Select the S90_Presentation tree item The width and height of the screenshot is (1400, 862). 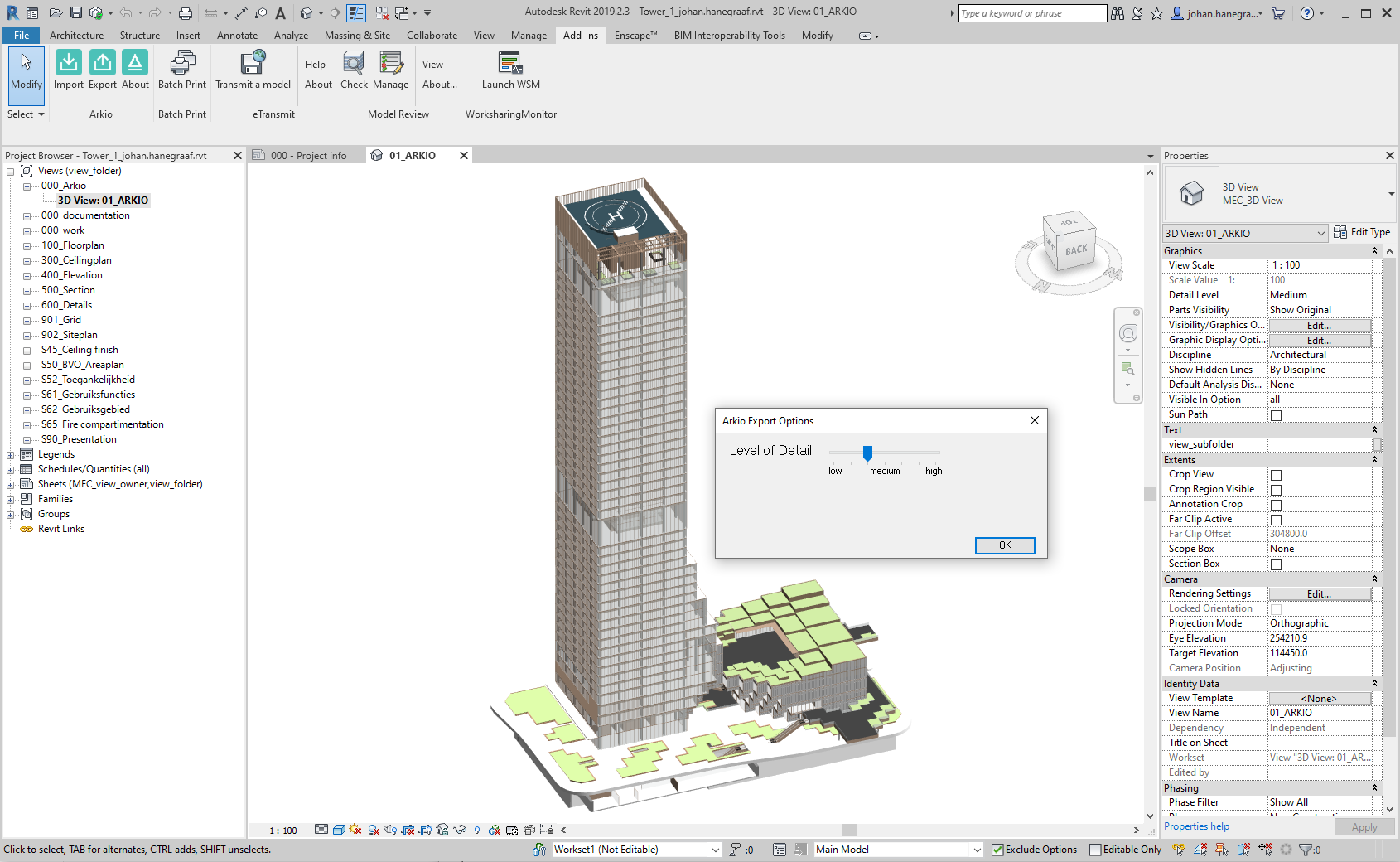[79, 440]
